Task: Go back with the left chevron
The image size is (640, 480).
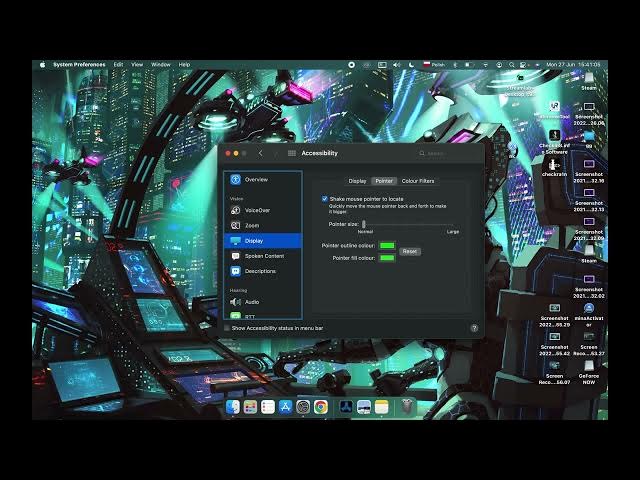Action: (260, 153)
